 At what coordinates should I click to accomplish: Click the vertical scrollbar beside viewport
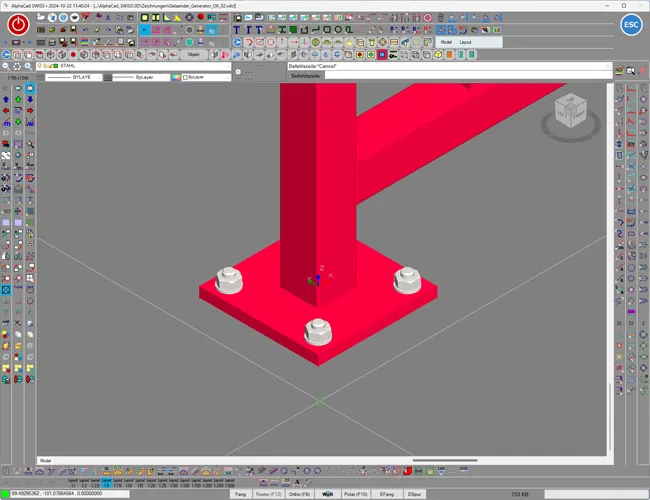click(x=610, y=417)
